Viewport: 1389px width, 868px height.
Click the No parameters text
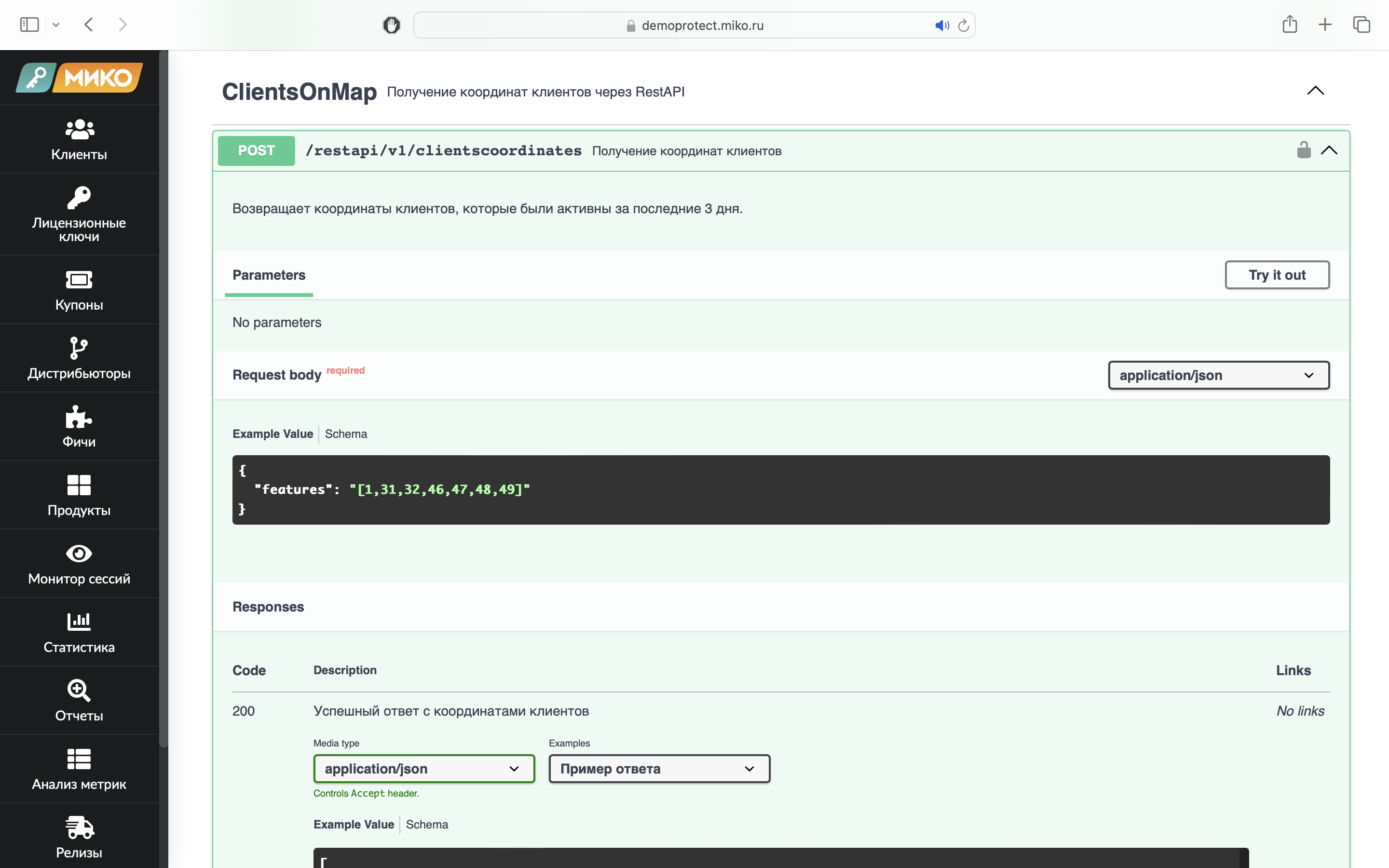277,323
